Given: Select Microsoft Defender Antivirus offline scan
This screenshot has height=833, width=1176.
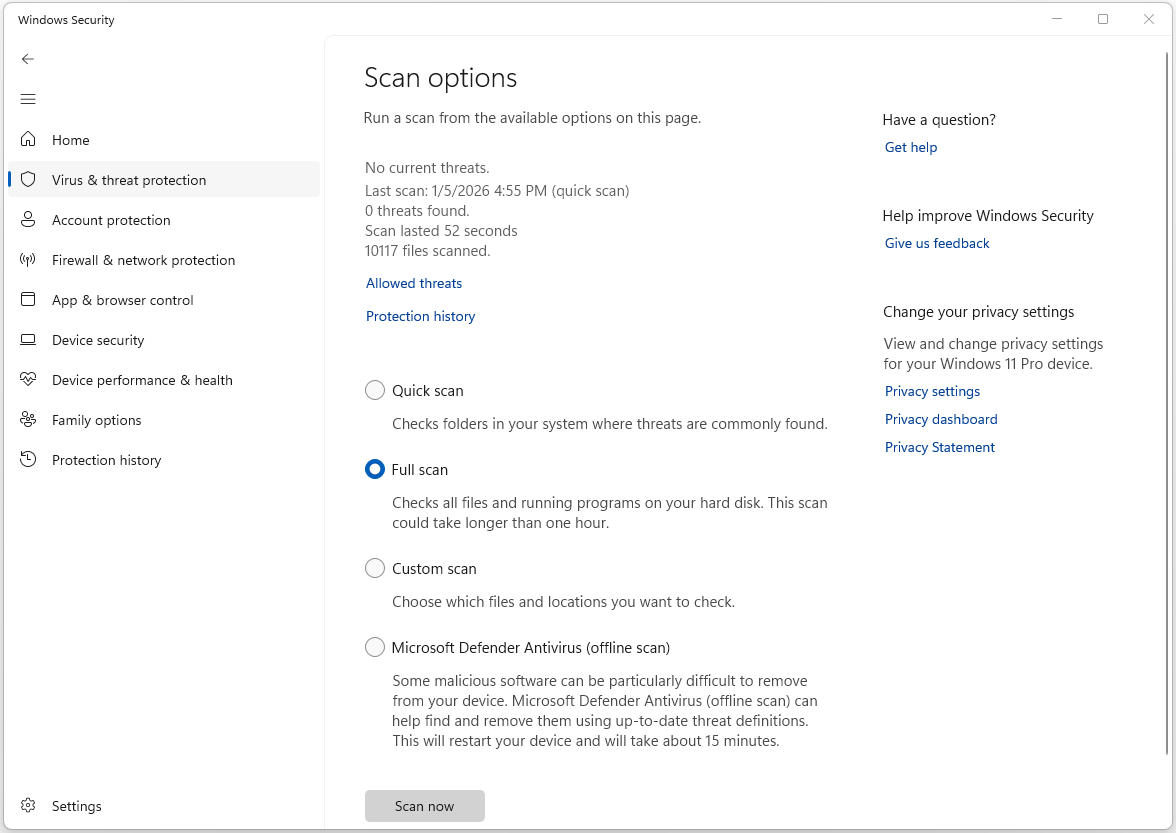Looking at the screenshot, I should [375, 647].
